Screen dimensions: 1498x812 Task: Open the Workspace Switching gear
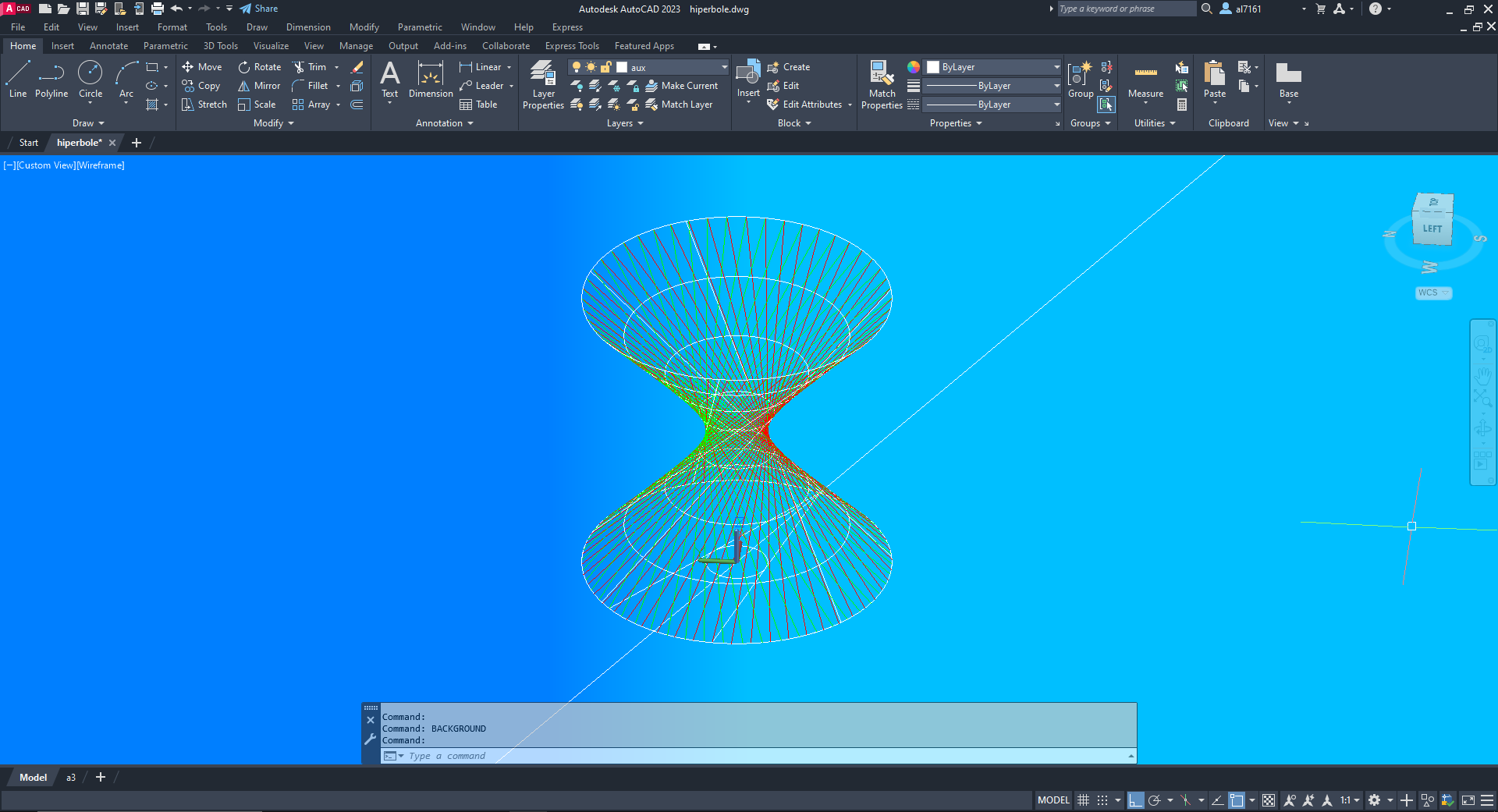pyautogui.click(x=1375, y=800)
